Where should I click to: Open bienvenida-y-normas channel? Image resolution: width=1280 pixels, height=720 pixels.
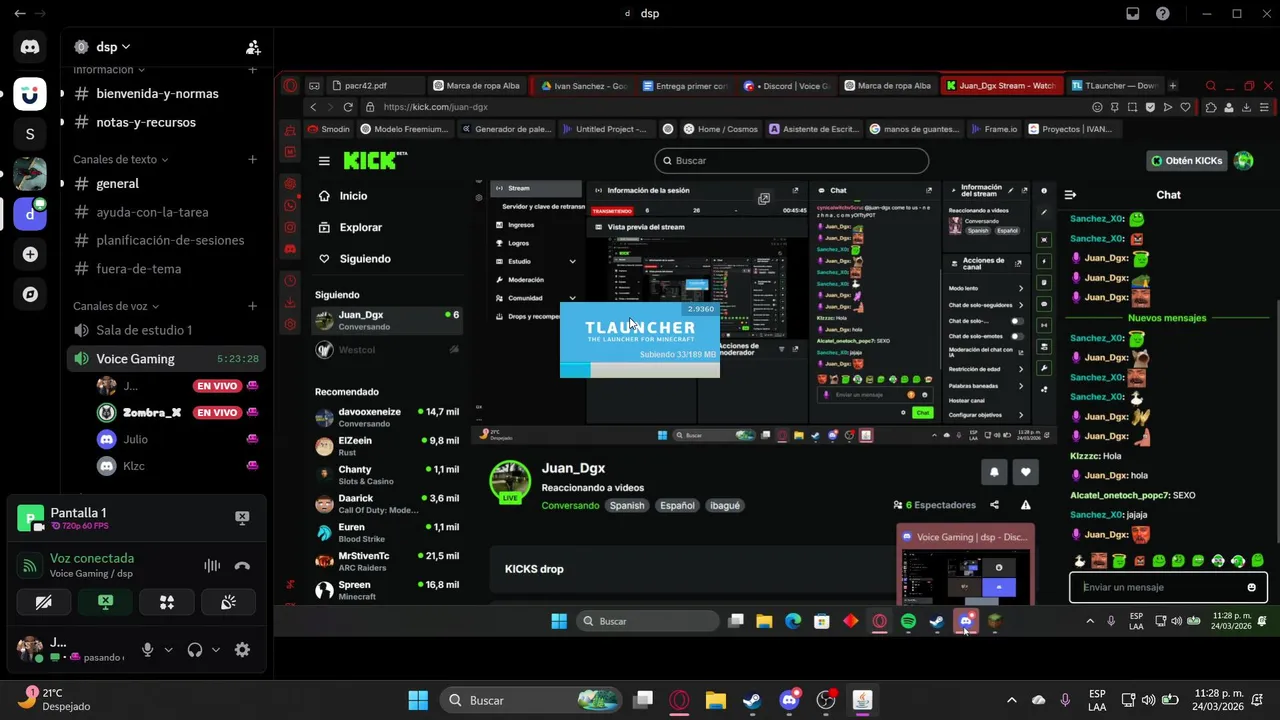(x=166, y=93)
